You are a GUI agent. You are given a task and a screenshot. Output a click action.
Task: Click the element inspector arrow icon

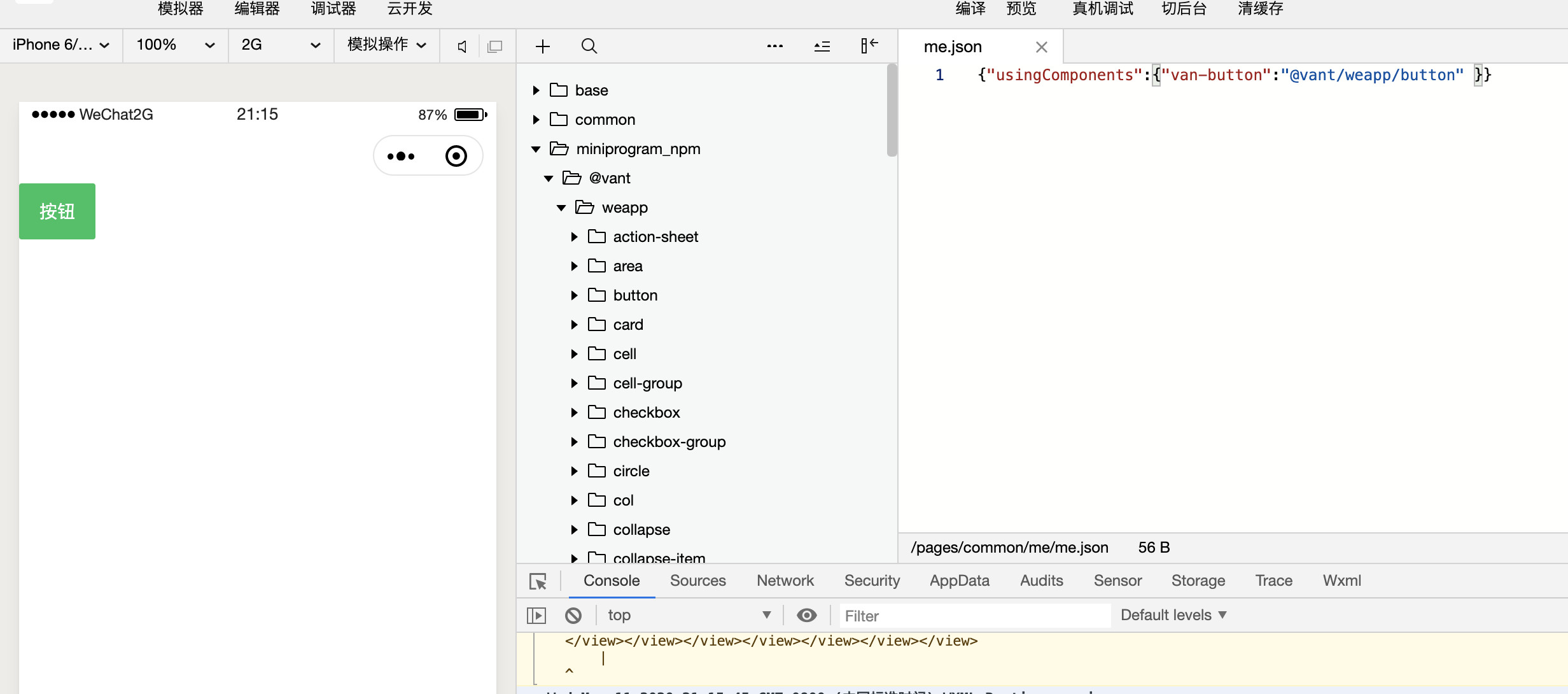pyautogui.click(x=538, y=581)
